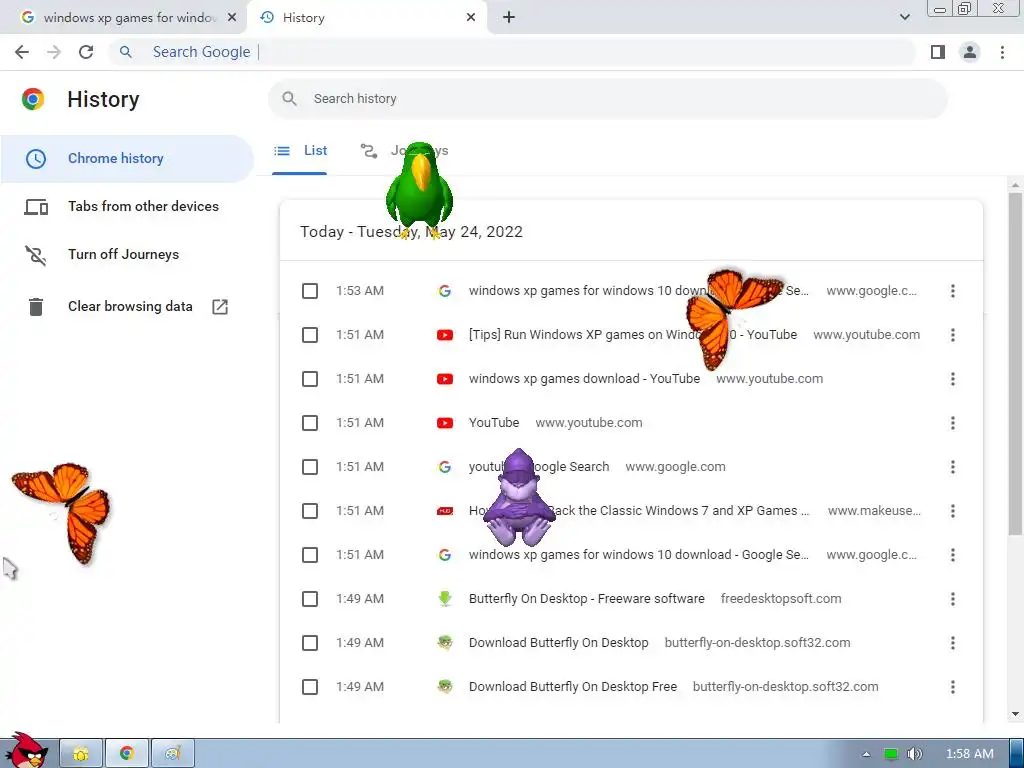Check the Download Butterfly On Desktop entry
Image resolution: width=1024 pixels, height=768 pixels.
[310, 643]
